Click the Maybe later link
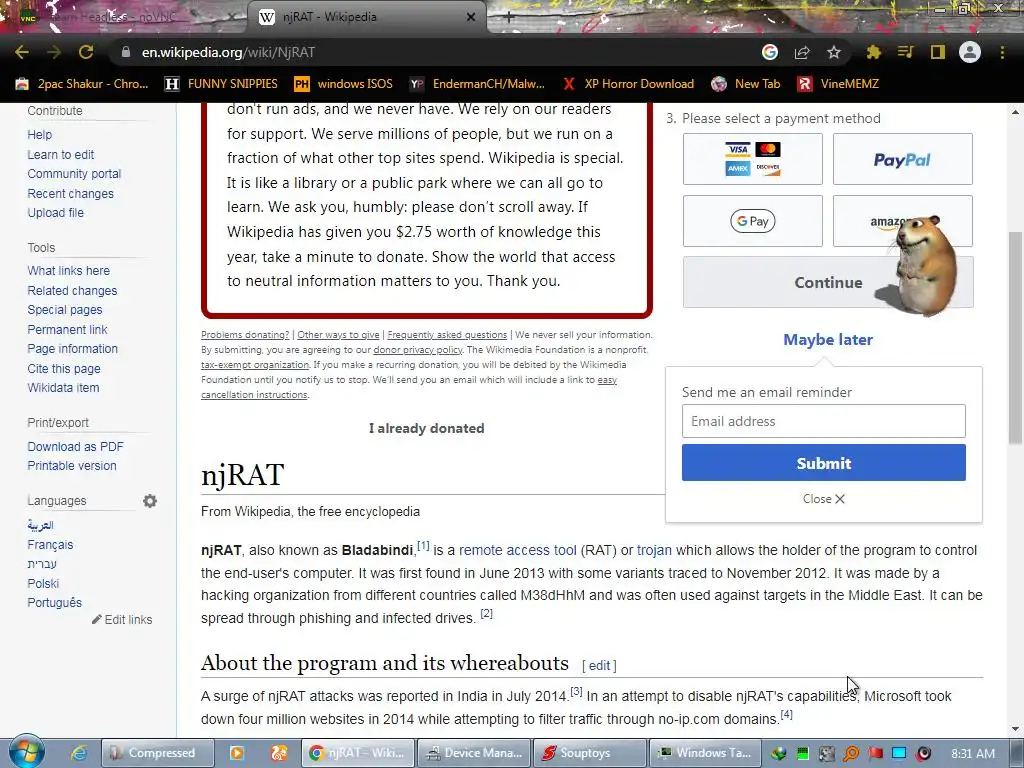This screenshot has height=768, width=1024. click(x=828, y=340)
